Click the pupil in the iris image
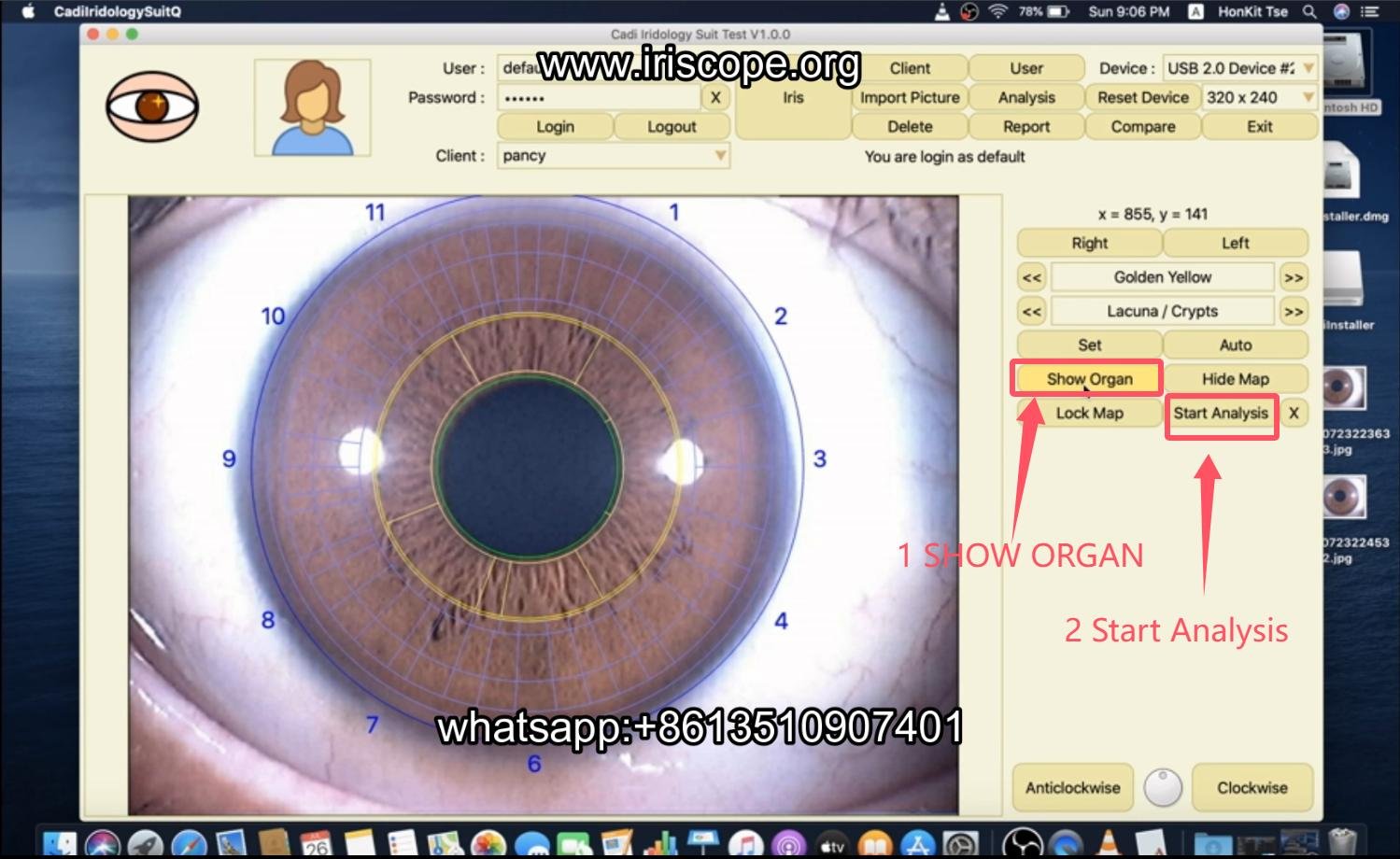The image size is (1400, 859). click(529, 467)
